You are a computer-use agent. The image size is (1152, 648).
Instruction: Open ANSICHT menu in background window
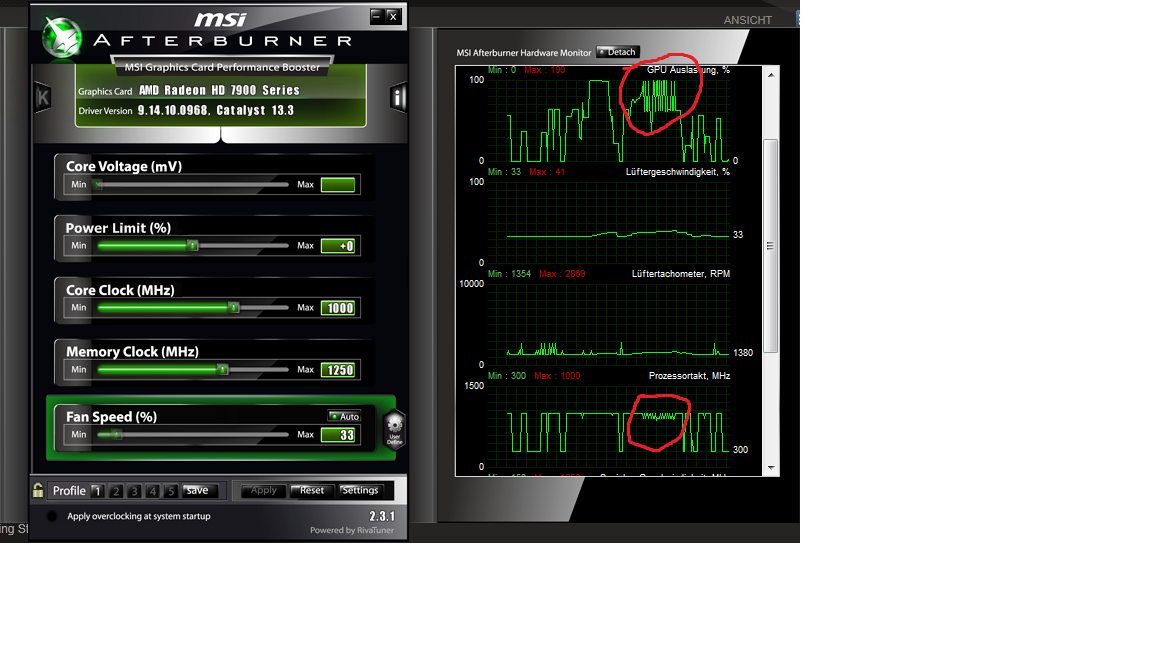point(748,20)
